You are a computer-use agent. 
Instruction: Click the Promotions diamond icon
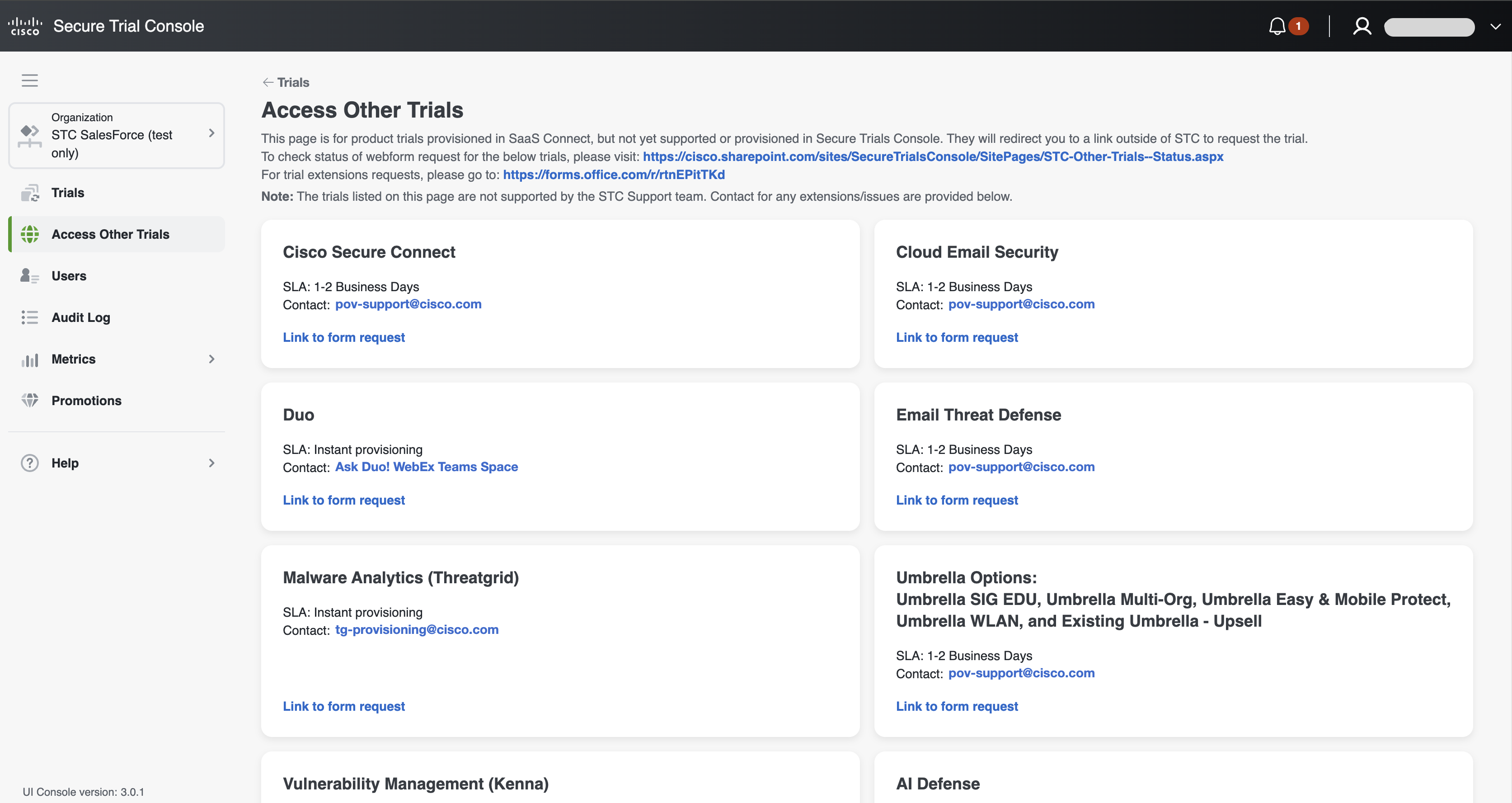(x=30, y=401)
